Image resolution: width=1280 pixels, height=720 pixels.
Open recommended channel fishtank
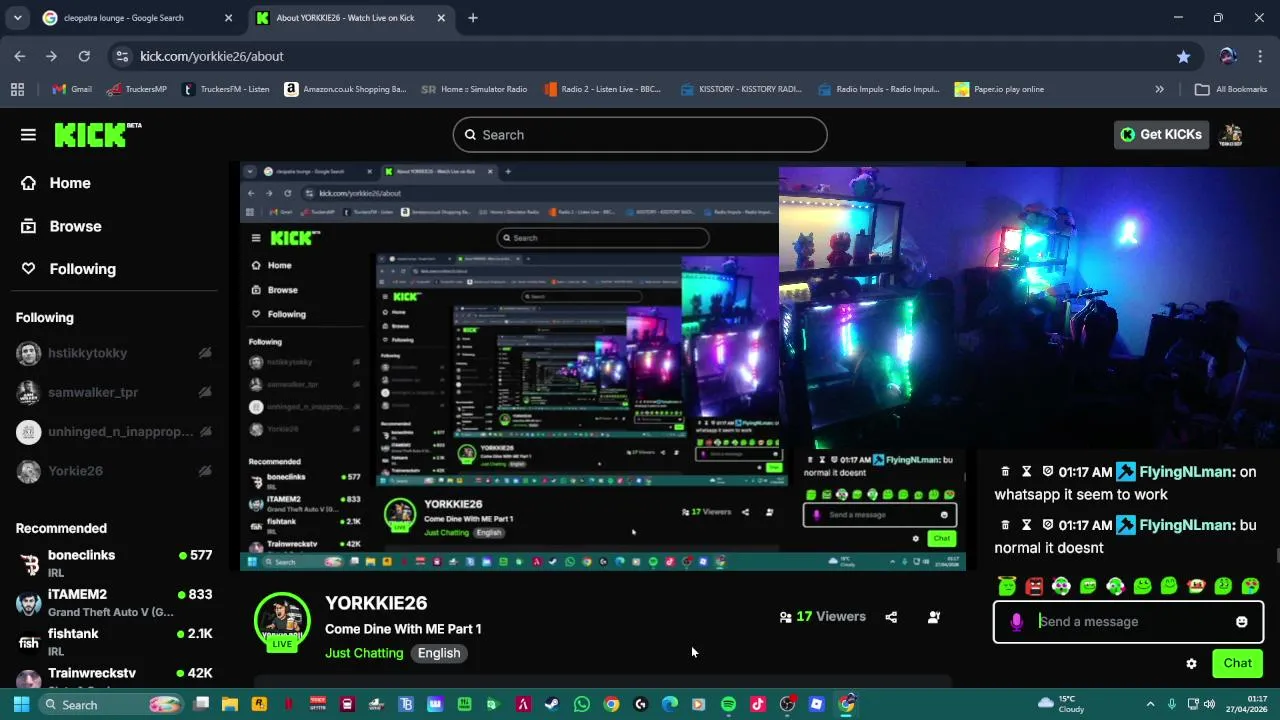tap(114, 641)
